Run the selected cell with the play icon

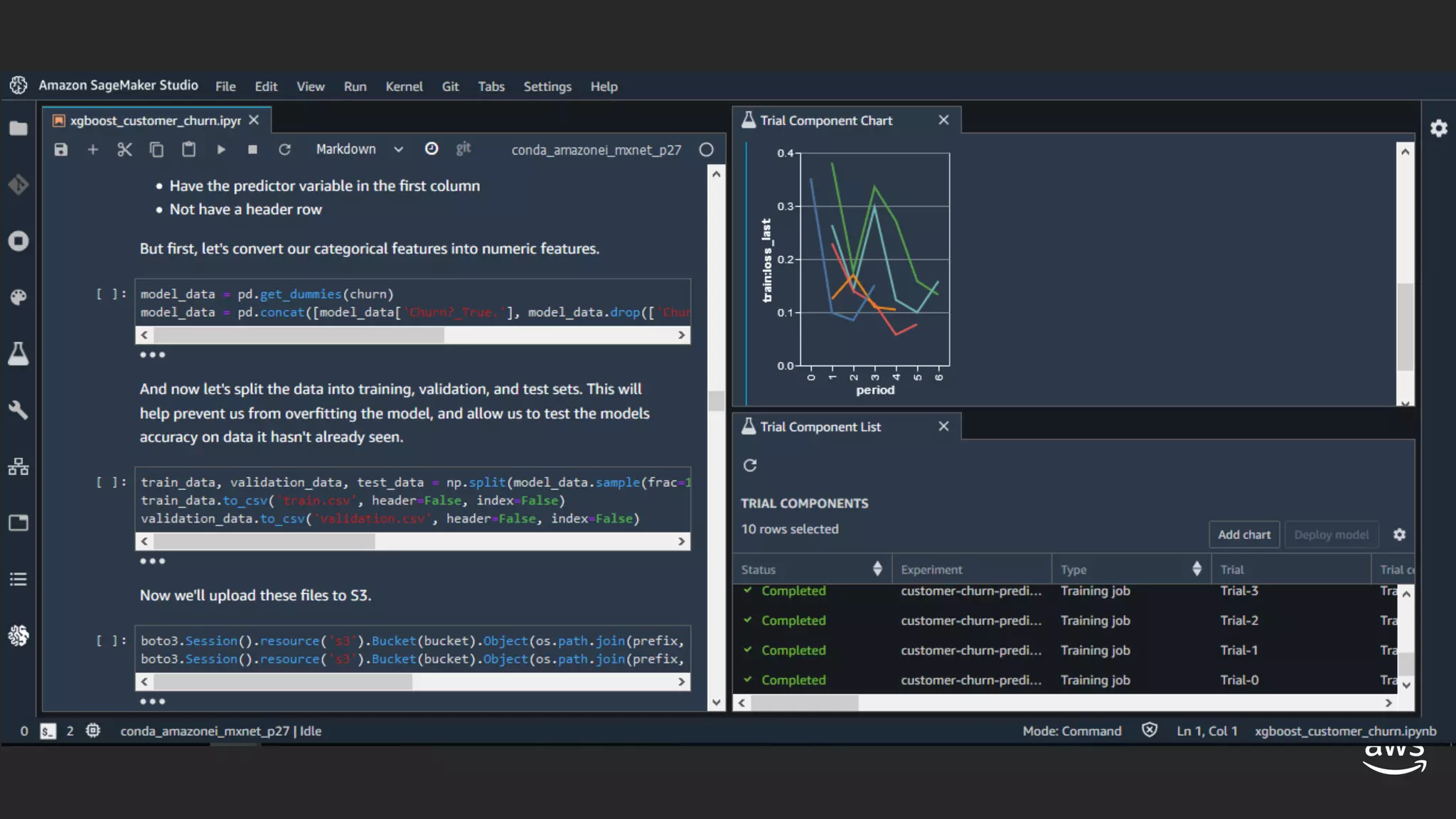pos(220,149)
